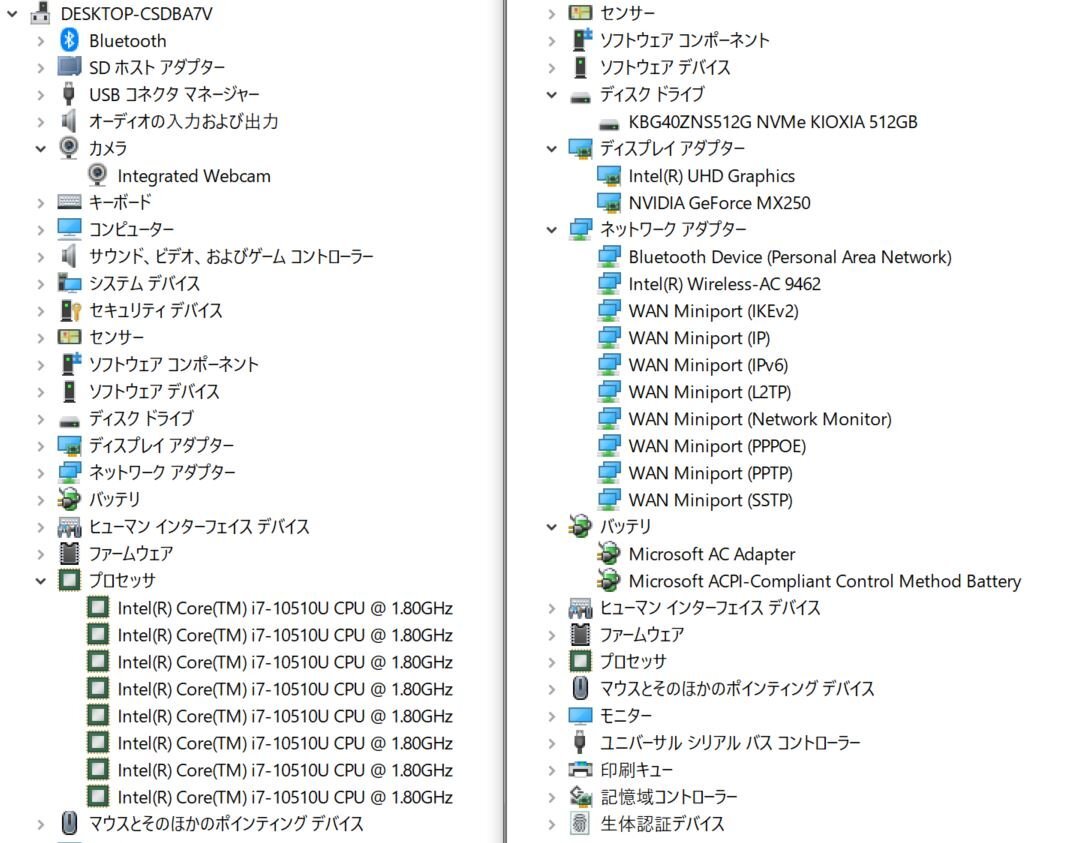The image size is (1068, 843).
Task: Expand the left pane ヒューマン インターフェイス デバイス node
Action: tap(40, 526)
